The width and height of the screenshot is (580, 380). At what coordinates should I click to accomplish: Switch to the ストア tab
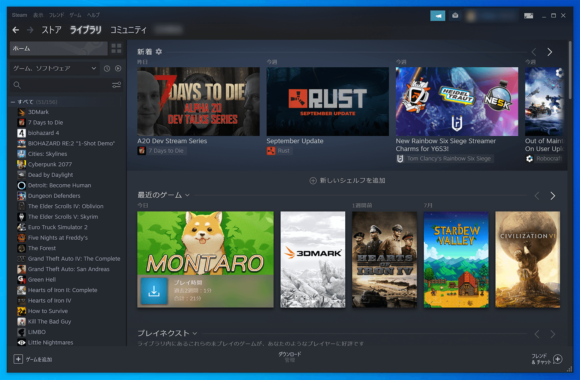[51, 30]
